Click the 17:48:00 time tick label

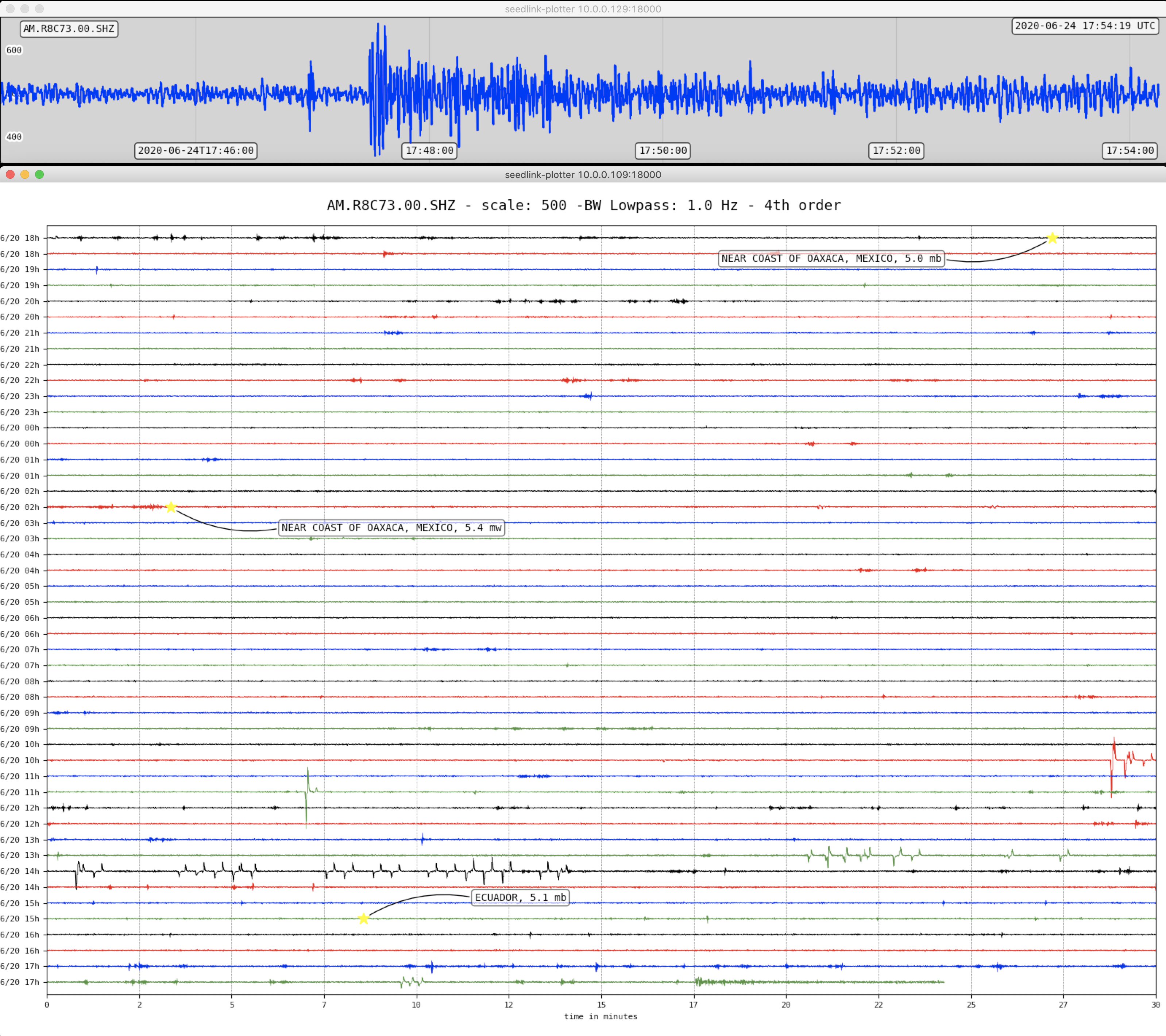(x=429, y=151)
